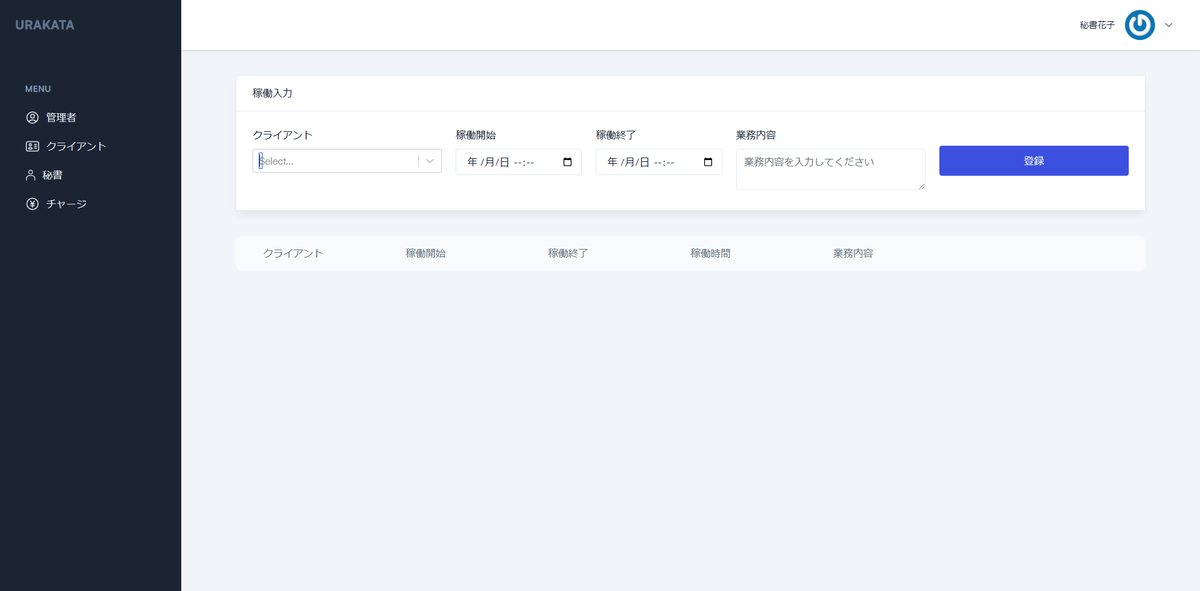Click the power avatar icon at top right

1140,25
